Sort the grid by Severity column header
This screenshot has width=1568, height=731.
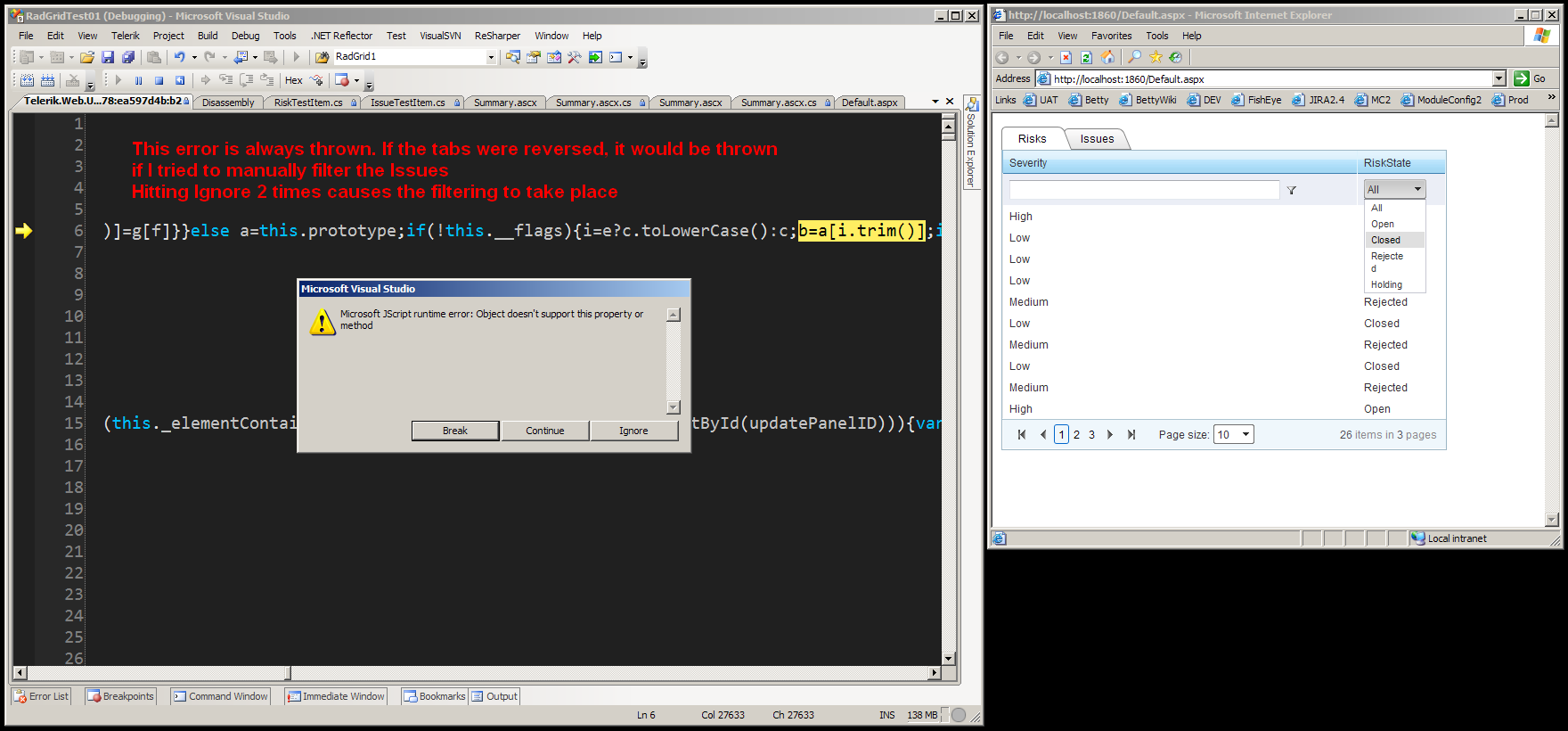[x=1028, y=163]
